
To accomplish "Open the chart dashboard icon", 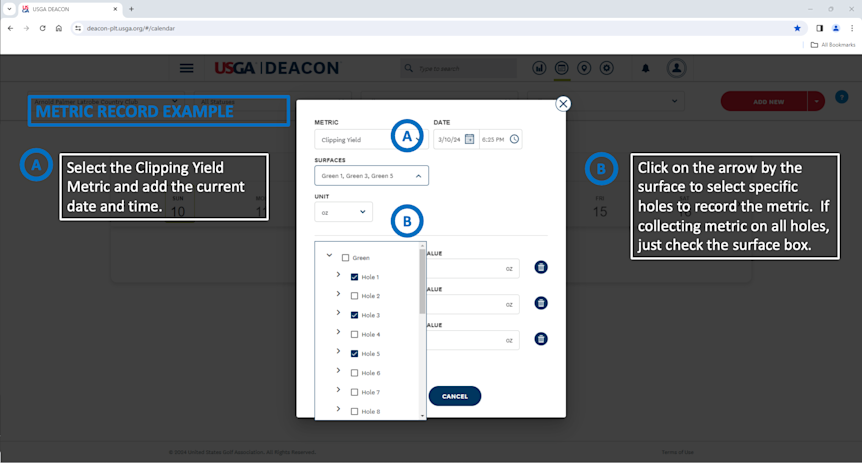I will tap(539, 68).
